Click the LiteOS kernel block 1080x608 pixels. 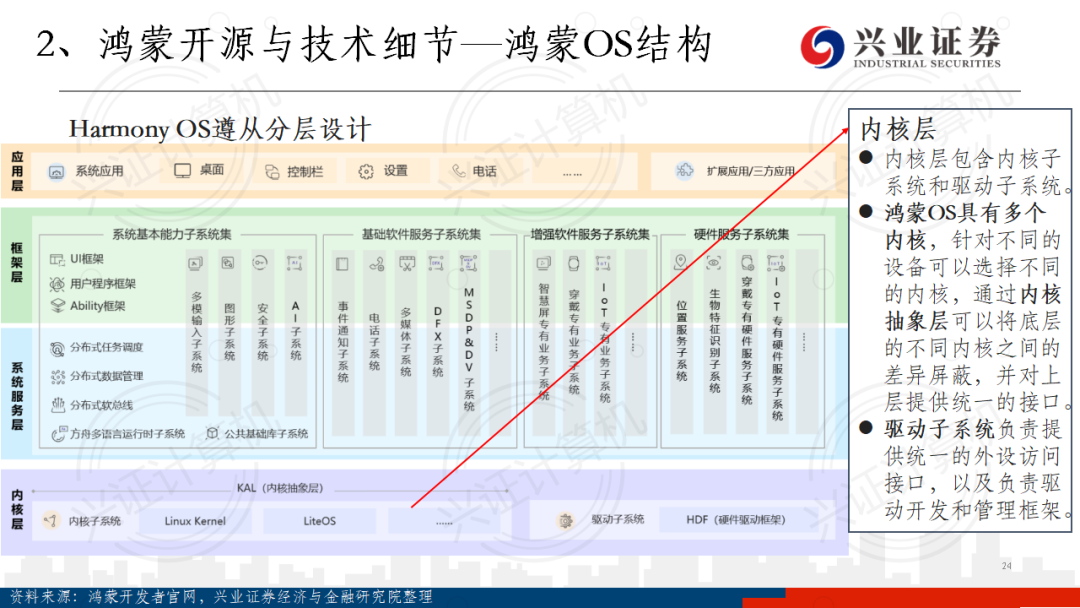pyautogui.click(x=320, y=521)
